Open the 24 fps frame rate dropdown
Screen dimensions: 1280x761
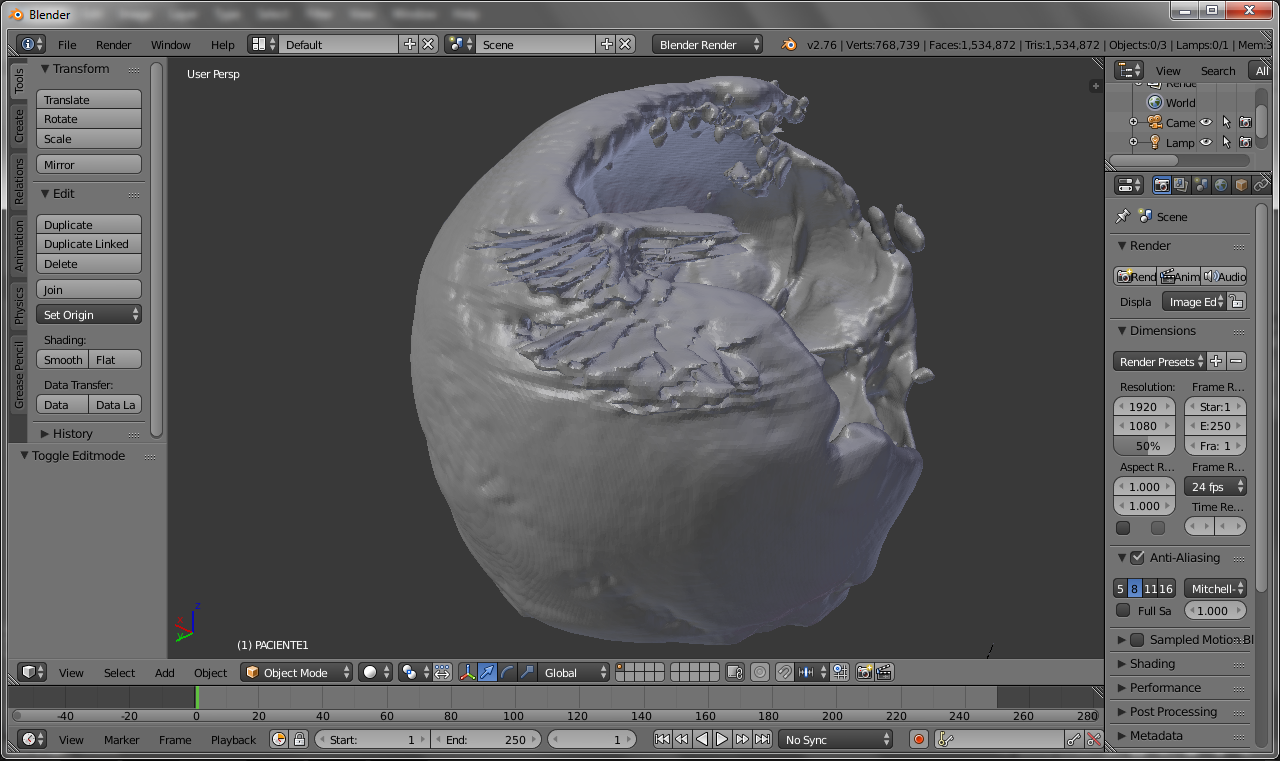tap(1215, 487)
